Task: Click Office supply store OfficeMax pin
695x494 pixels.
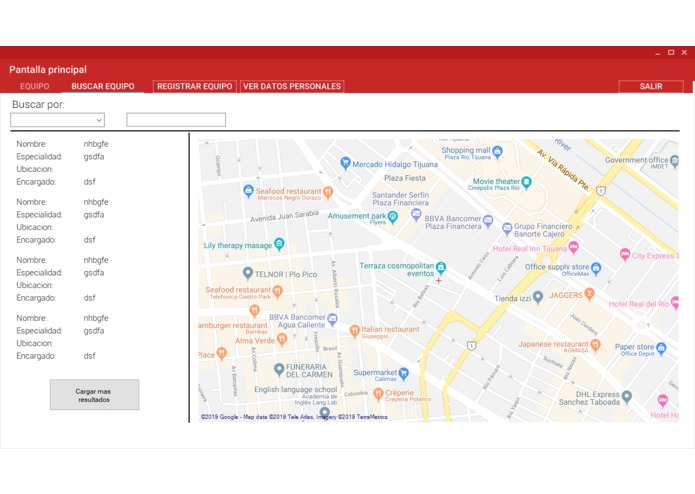Action: click(x=596, y=268)
